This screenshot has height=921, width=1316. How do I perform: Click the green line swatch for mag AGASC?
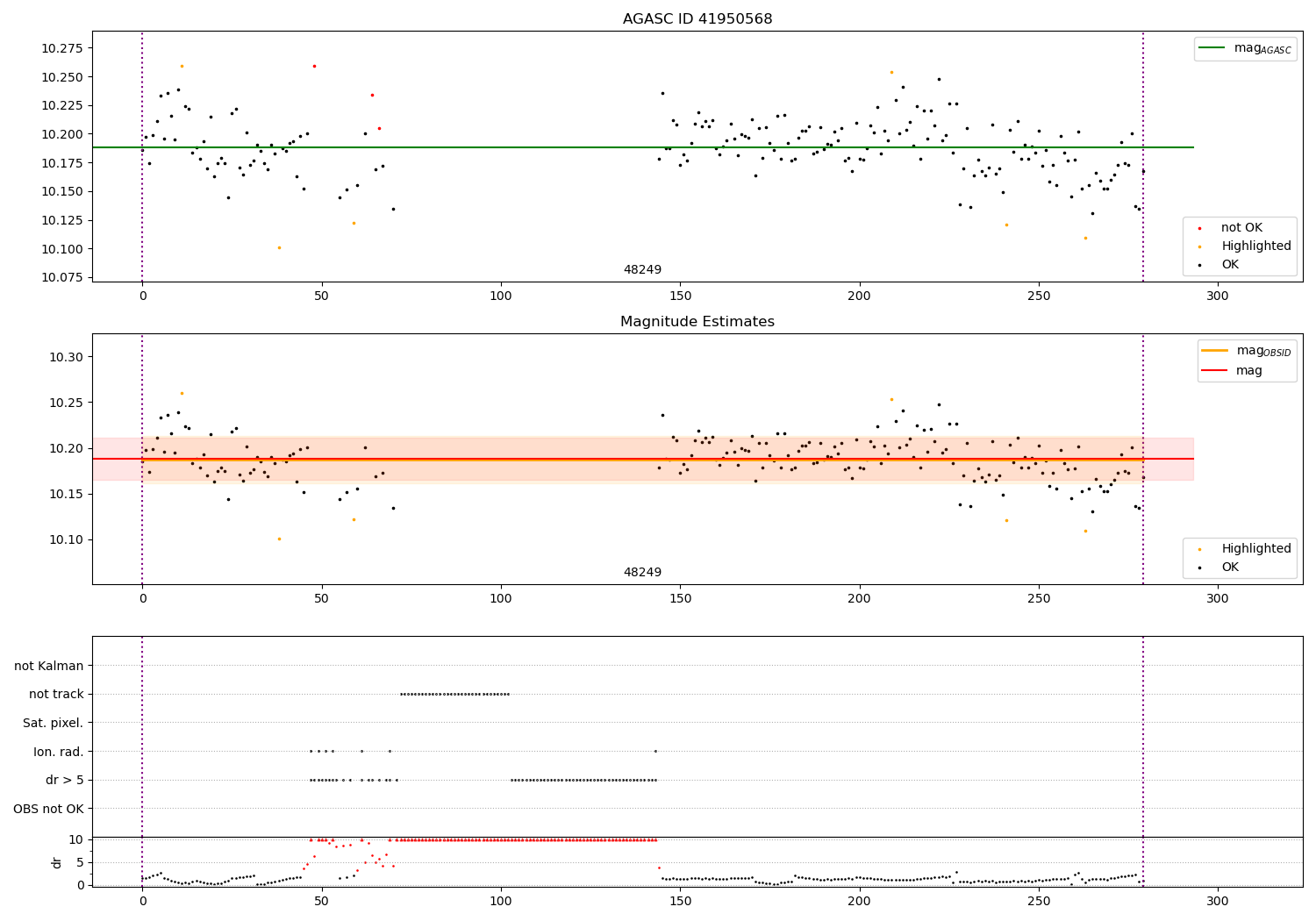tap(1212, 48)
